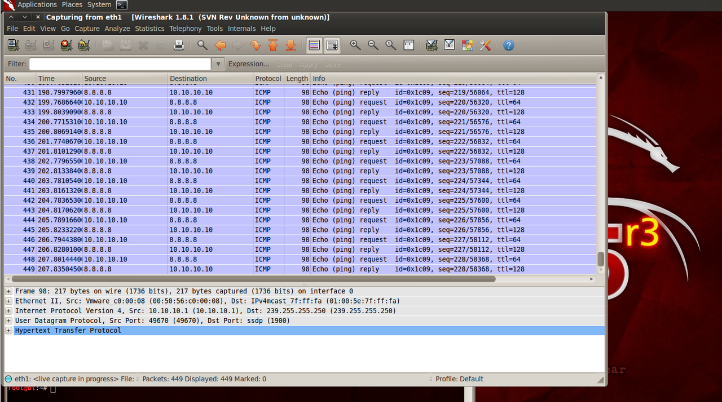Screen dimensions: 722x402
Task: Open the Statistics menu
Action: click(150, 29)
